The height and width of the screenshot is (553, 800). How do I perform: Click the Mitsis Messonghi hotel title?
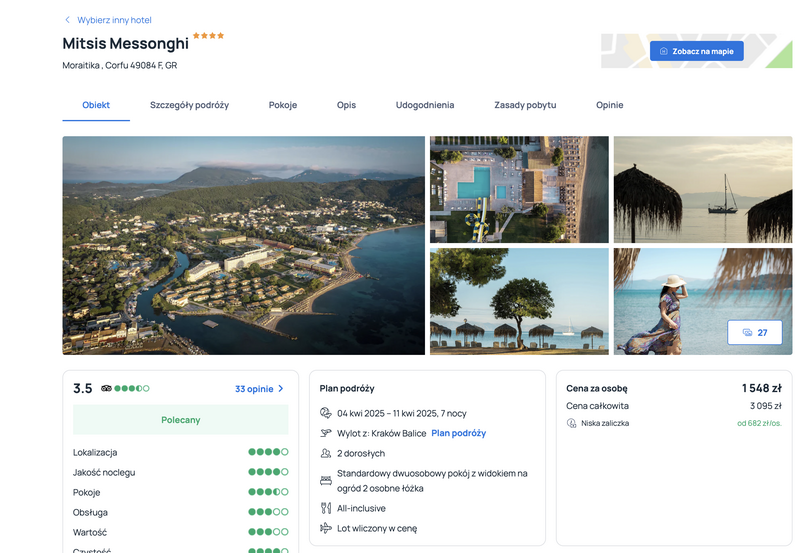(x=126, y=43)
